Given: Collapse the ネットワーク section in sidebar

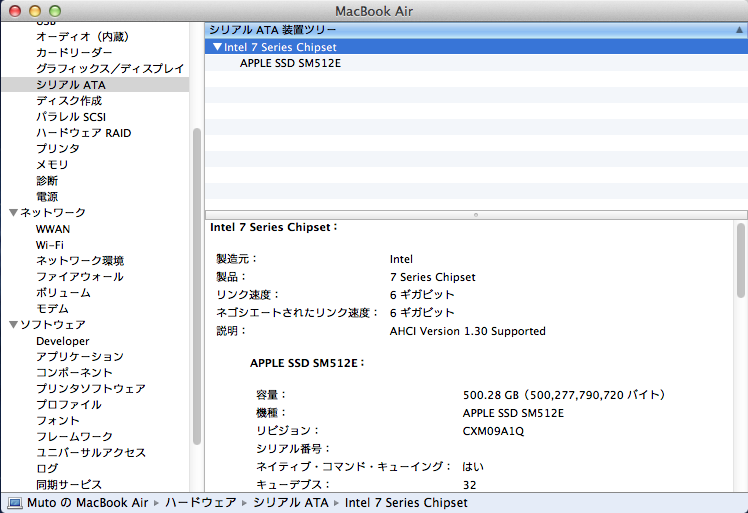Looking at the screenshot, I should 13,213.
